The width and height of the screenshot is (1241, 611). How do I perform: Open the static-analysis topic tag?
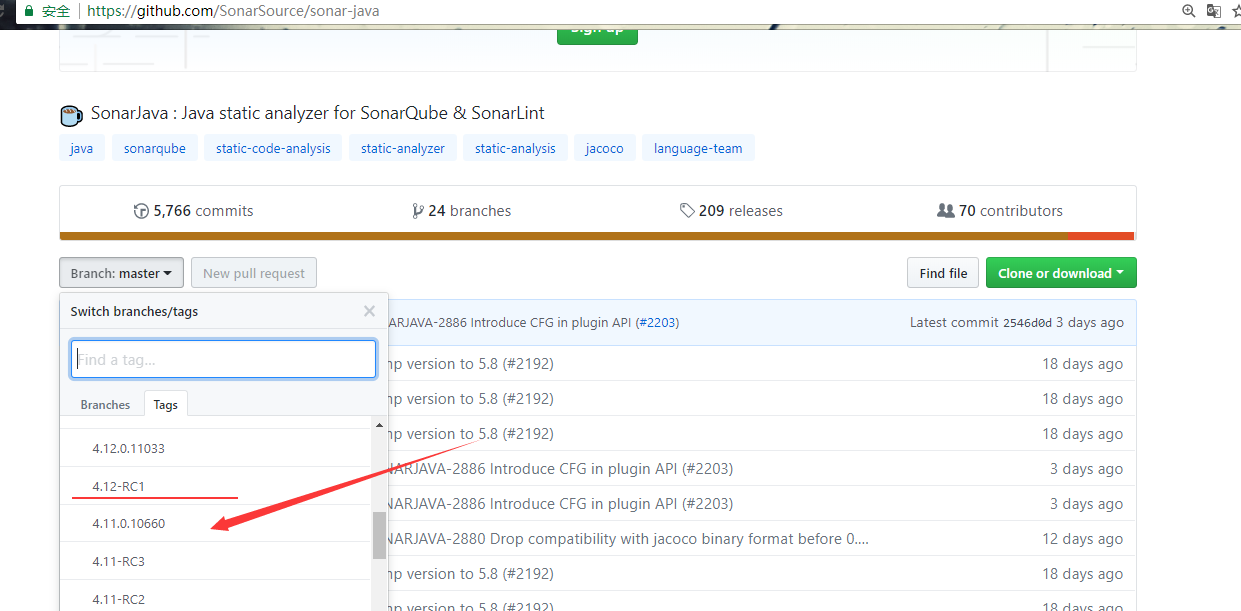click(515, 148)
